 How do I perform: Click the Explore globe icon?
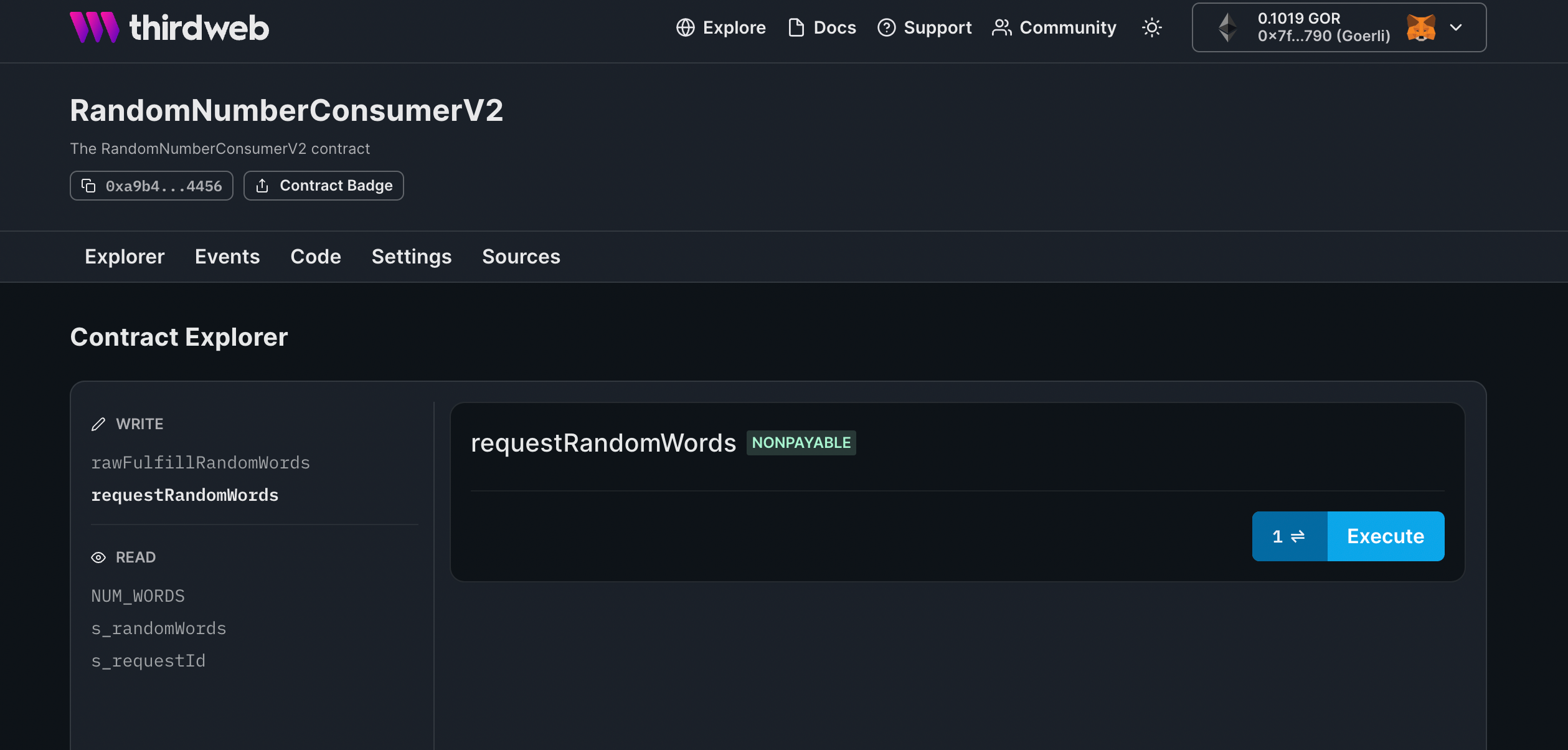(x=686, y=27)
